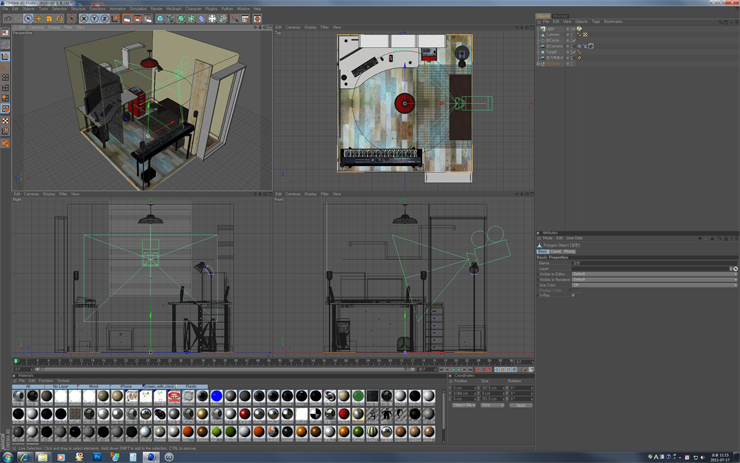Toggle X-axis lock
The image size is (740, 463).
84,19
